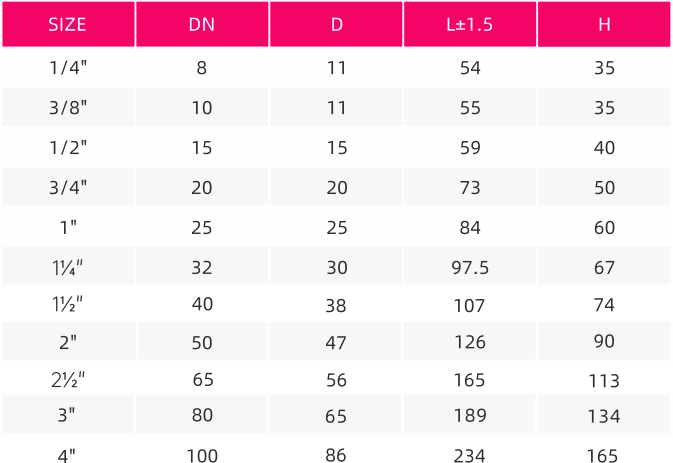Click the DN column header
Viewport: 673px width, 463px height.
tap(202, 24)
